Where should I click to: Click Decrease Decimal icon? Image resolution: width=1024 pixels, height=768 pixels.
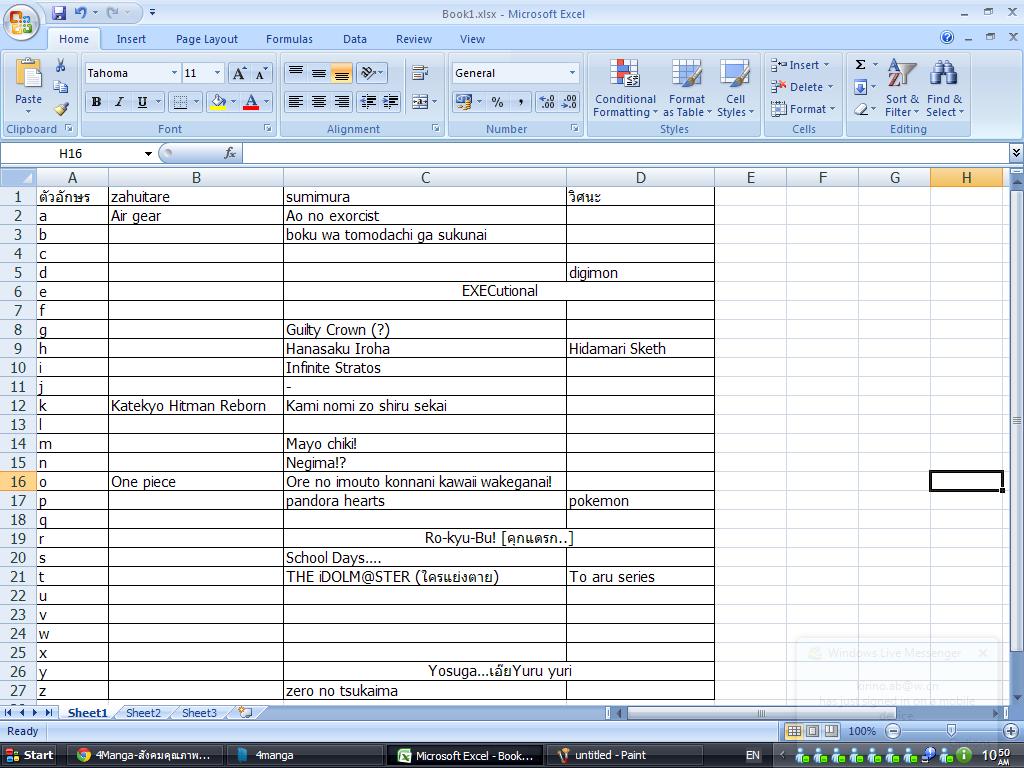pos(569,102)
